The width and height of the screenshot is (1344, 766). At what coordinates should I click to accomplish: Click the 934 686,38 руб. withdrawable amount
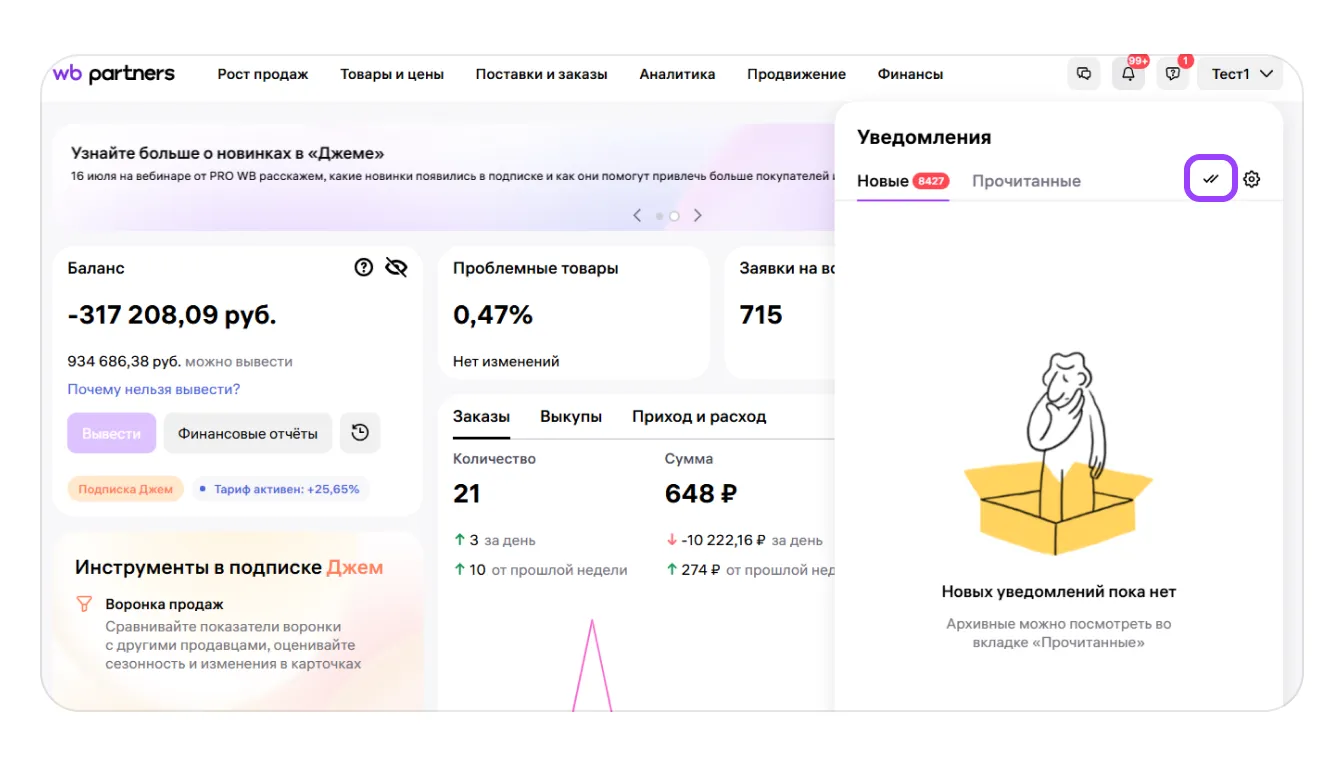tap(124, 361)
